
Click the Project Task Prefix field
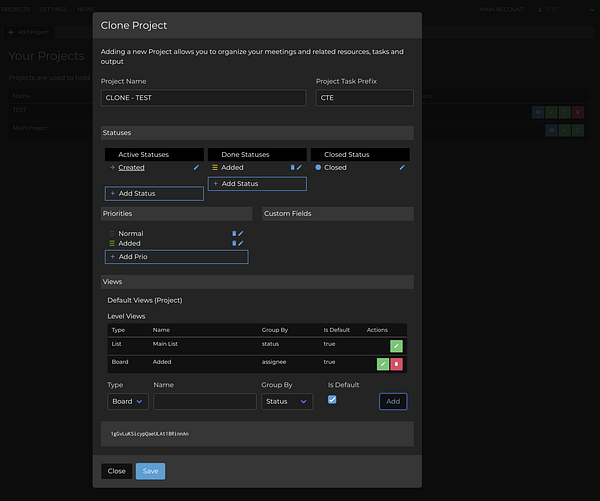pyautogui.click(x=364, y=98)
